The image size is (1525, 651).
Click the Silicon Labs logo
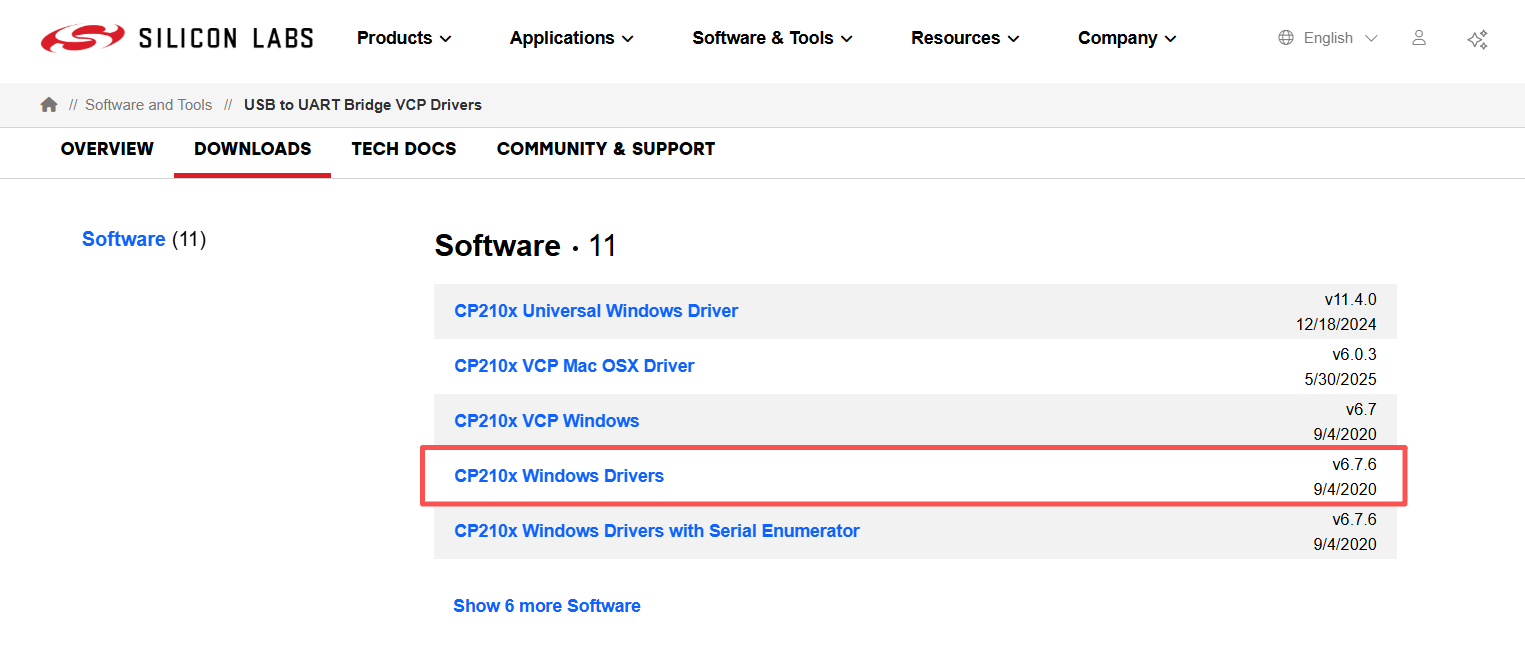click(x=177, y=38)
